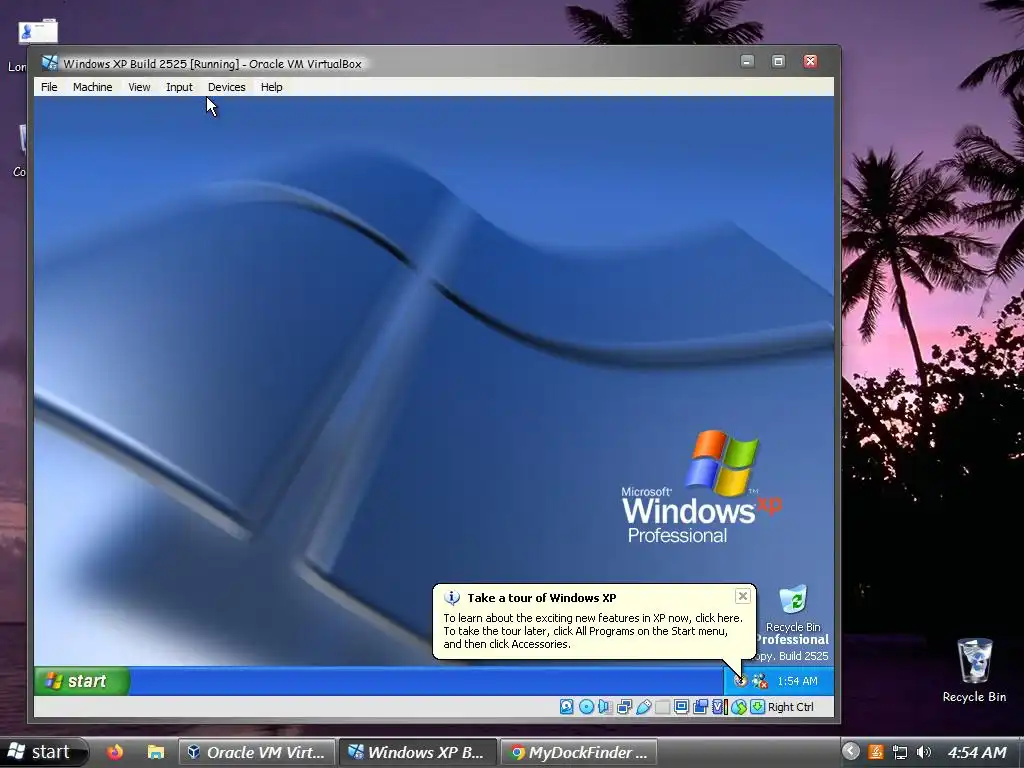Screen dimensions: 1024x768
Task: Open the Devices menu
Action: point(227,87)
